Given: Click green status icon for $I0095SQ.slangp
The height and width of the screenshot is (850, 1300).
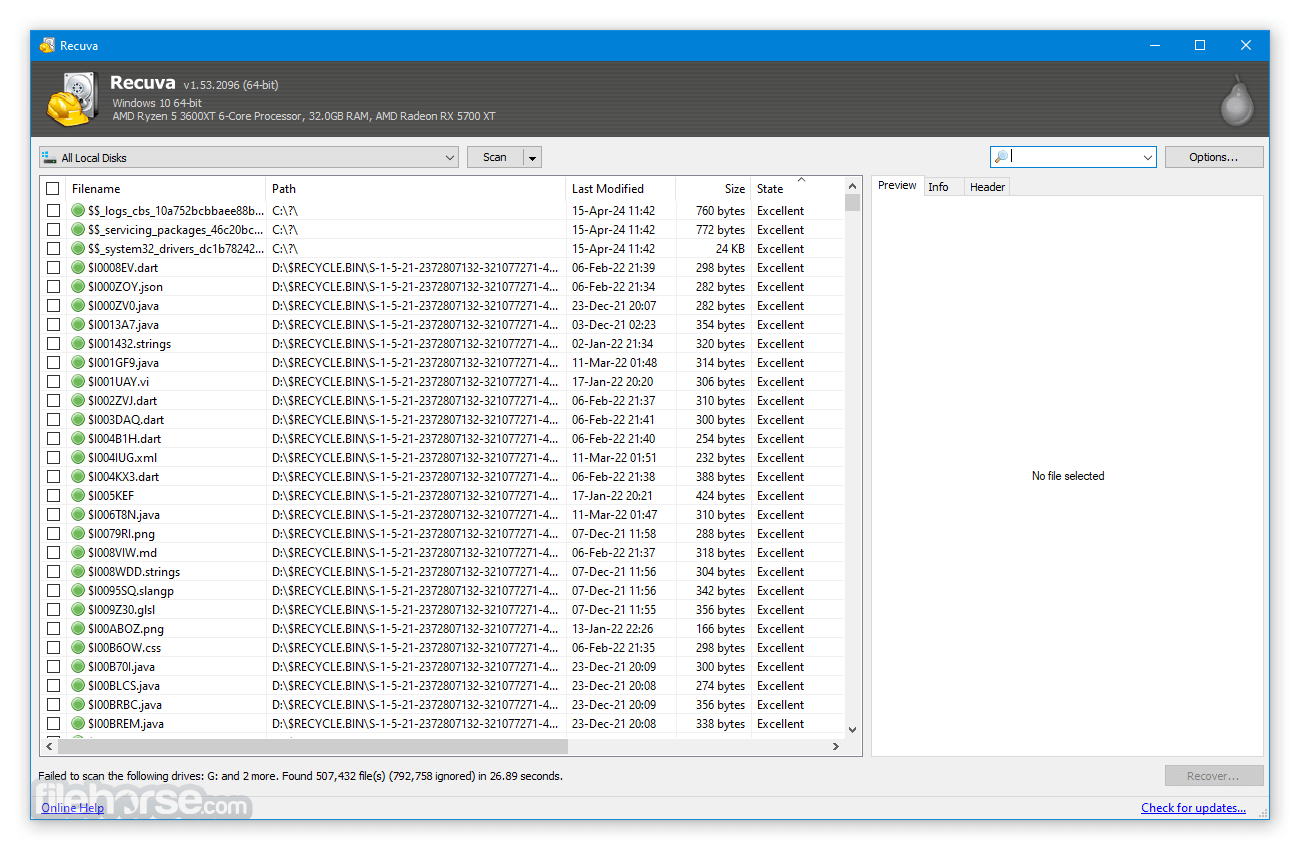Looking at the screenshot, I should click(79, 591).
